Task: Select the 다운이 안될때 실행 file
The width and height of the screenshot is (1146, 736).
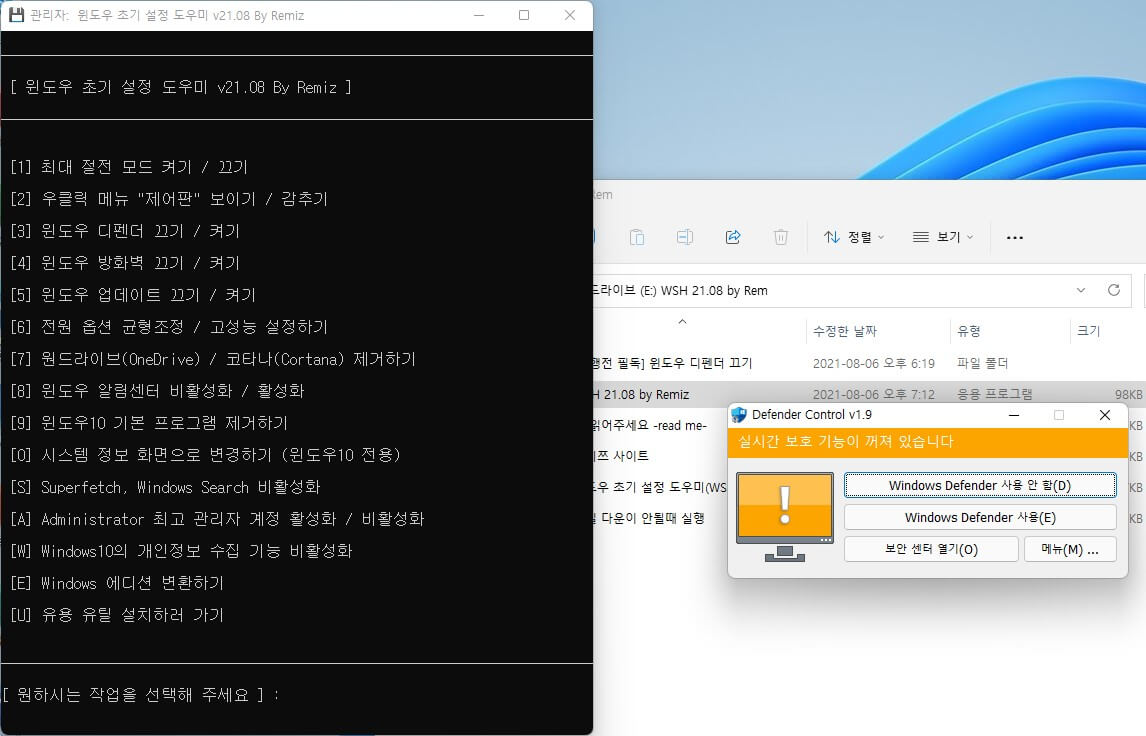Action: (x=650, y=518)
